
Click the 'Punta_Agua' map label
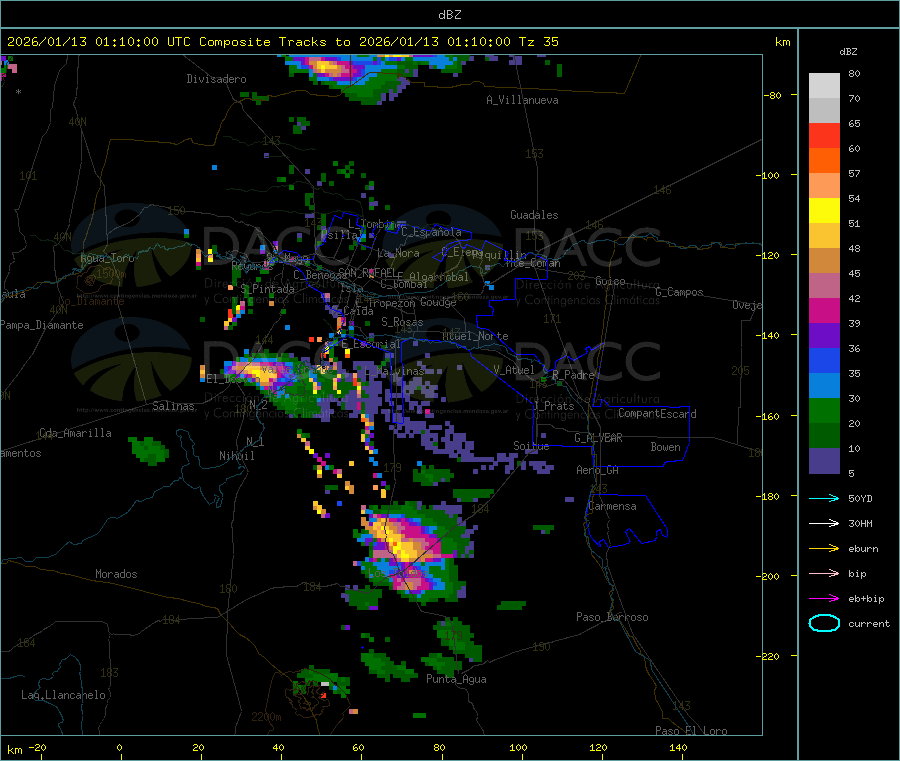[x=456, y=679]
